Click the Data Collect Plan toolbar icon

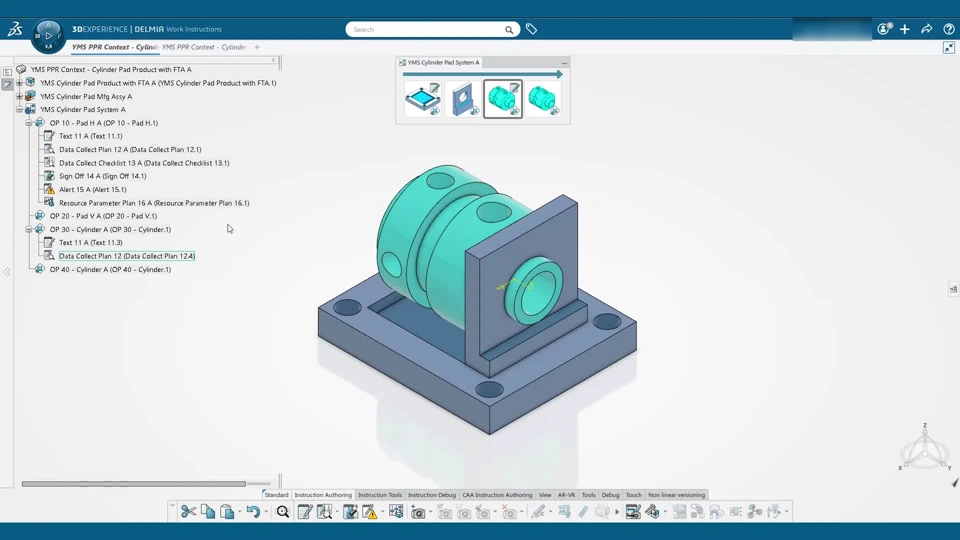point(324,512)
